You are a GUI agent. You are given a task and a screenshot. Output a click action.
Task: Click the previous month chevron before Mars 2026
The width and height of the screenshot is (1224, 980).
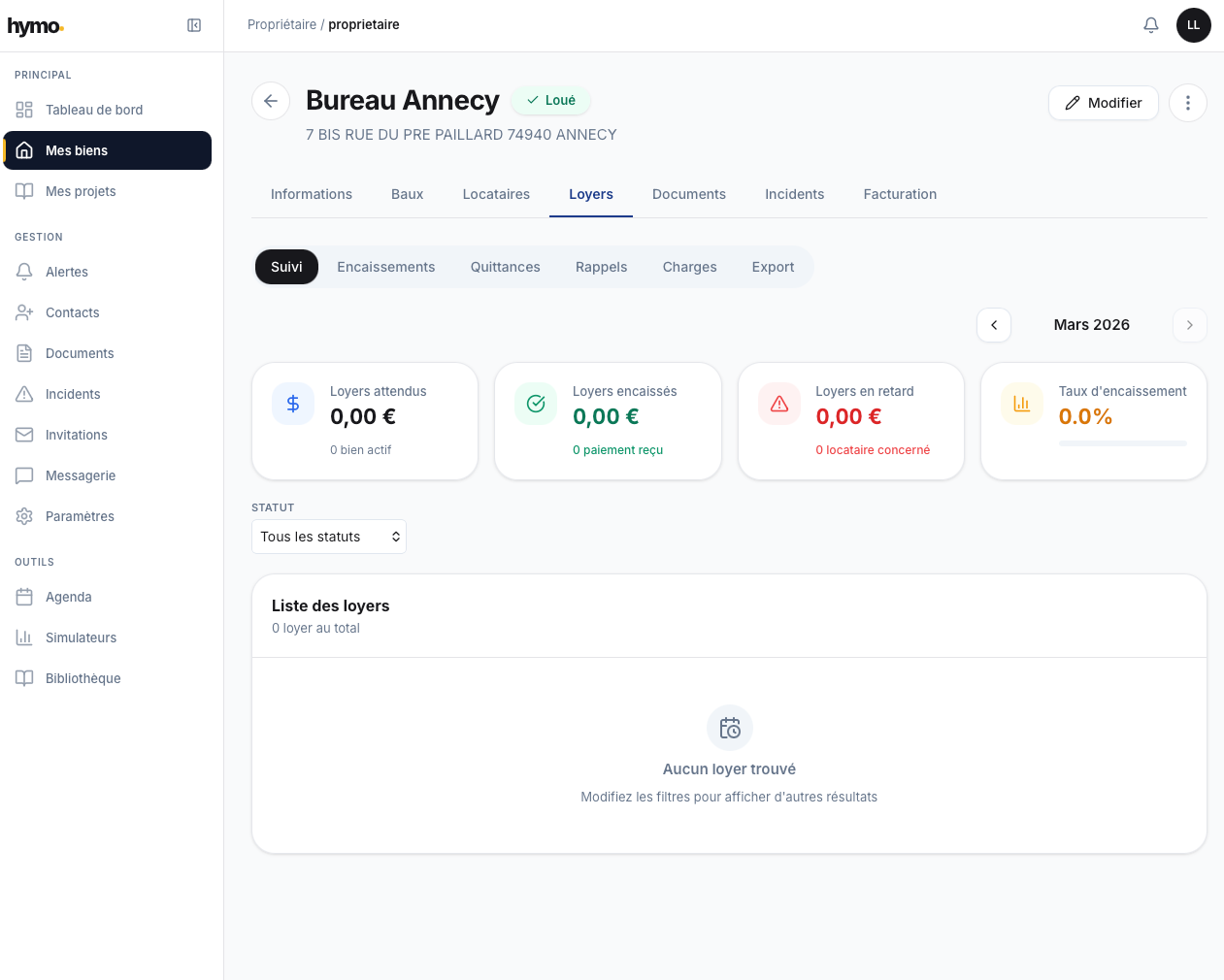994,325
